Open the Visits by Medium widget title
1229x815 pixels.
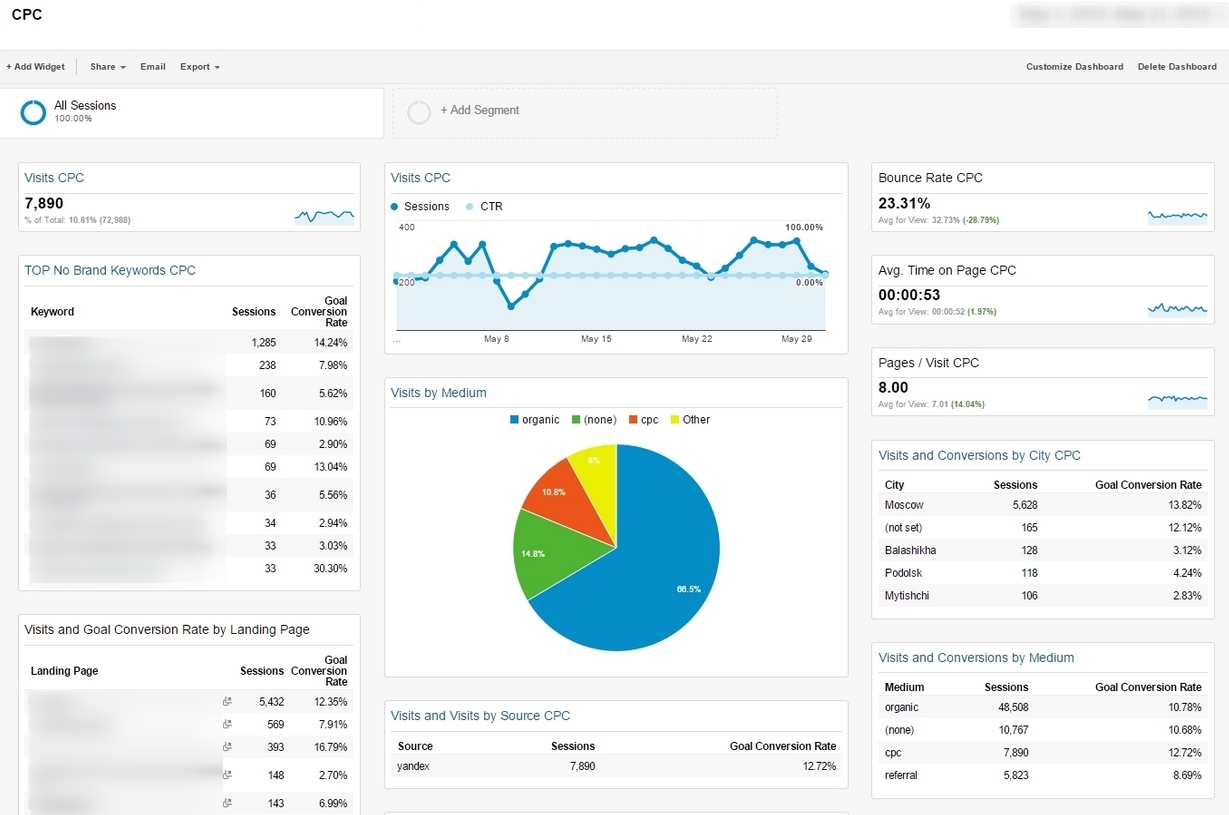coord(439,393)
